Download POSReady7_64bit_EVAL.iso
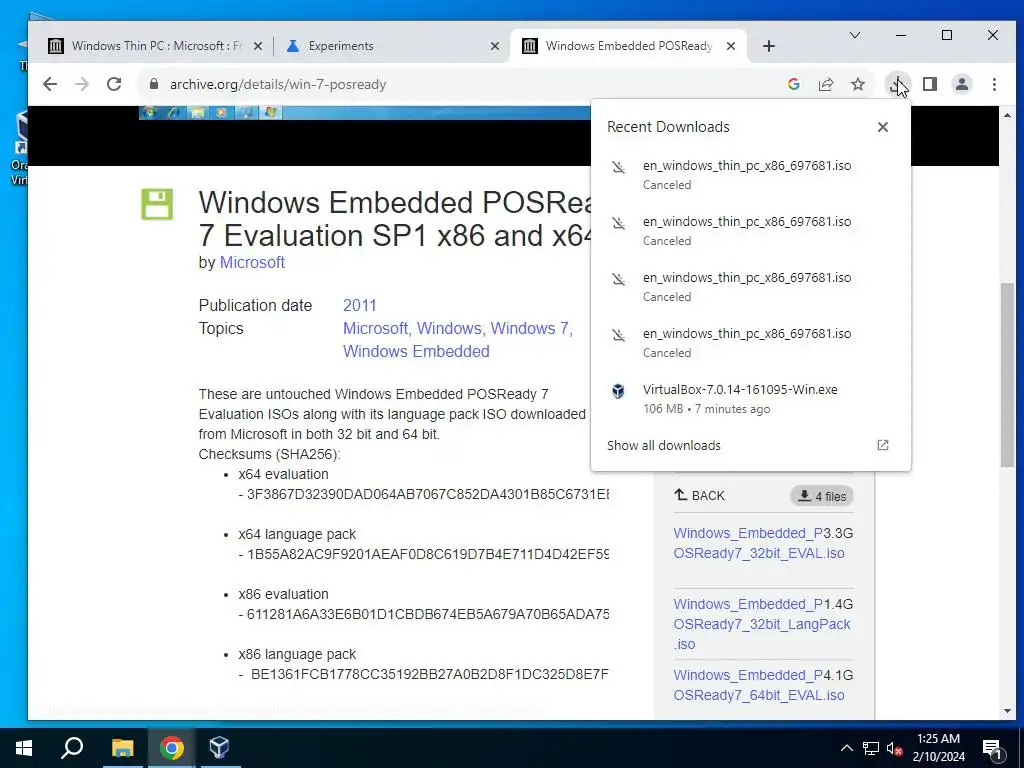Screen dimensions: 1024x768 (758, 685)
